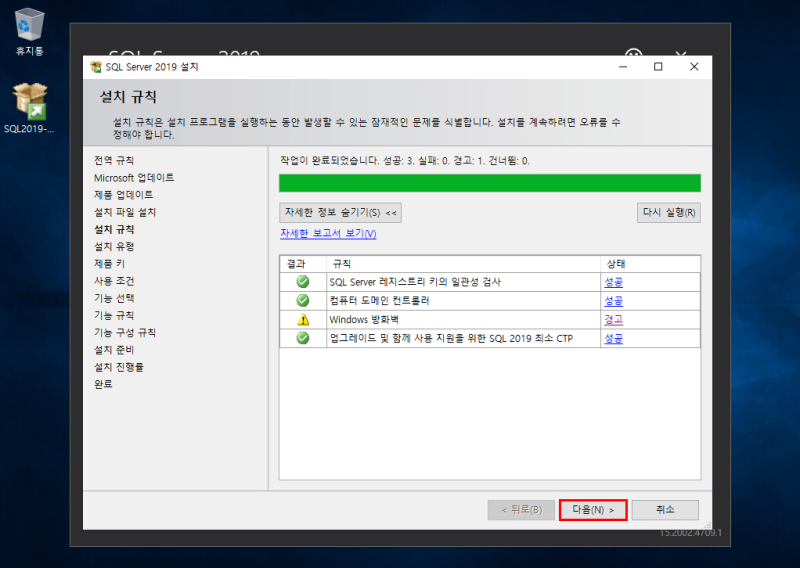
Task: Select 기능 선택 step in sidebar
Action: click(114, 298)
